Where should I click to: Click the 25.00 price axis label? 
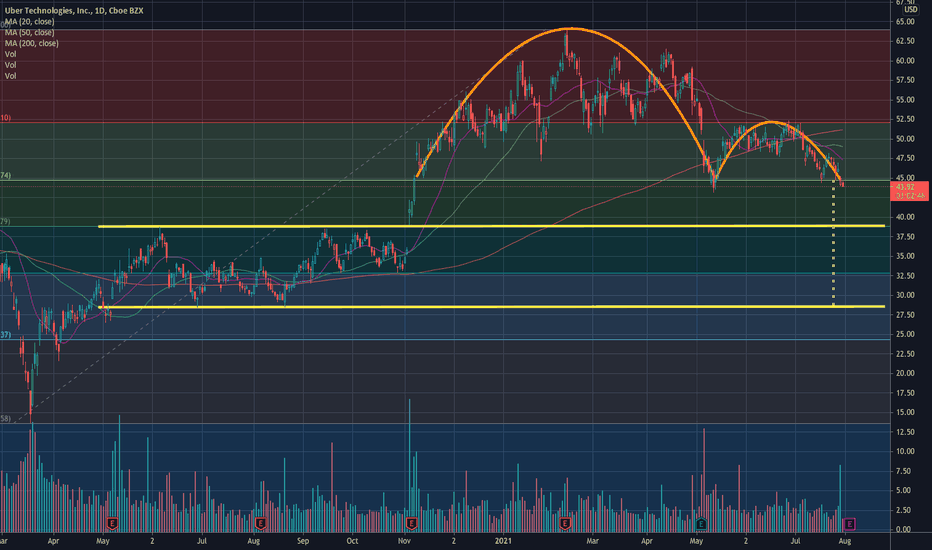[905, 334]
